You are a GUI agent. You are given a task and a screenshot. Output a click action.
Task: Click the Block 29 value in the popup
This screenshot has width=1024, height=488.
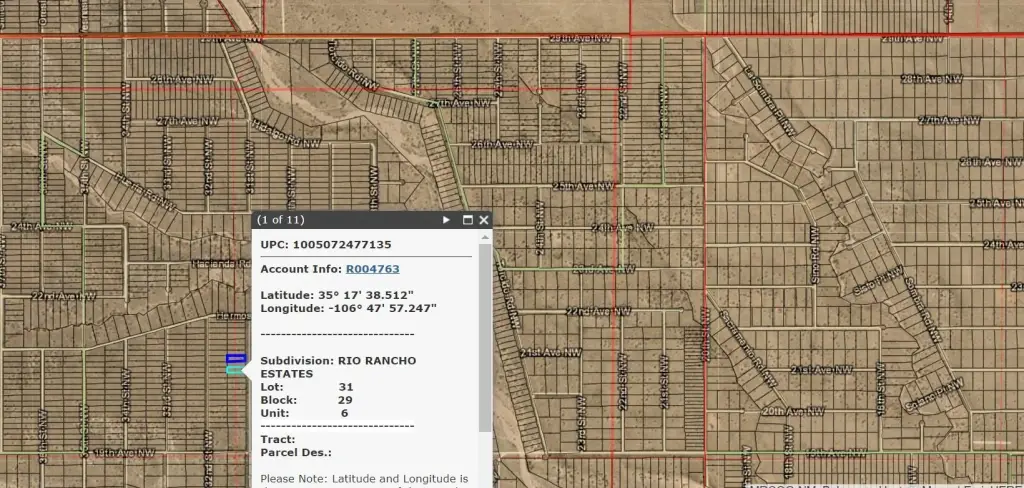345,400
